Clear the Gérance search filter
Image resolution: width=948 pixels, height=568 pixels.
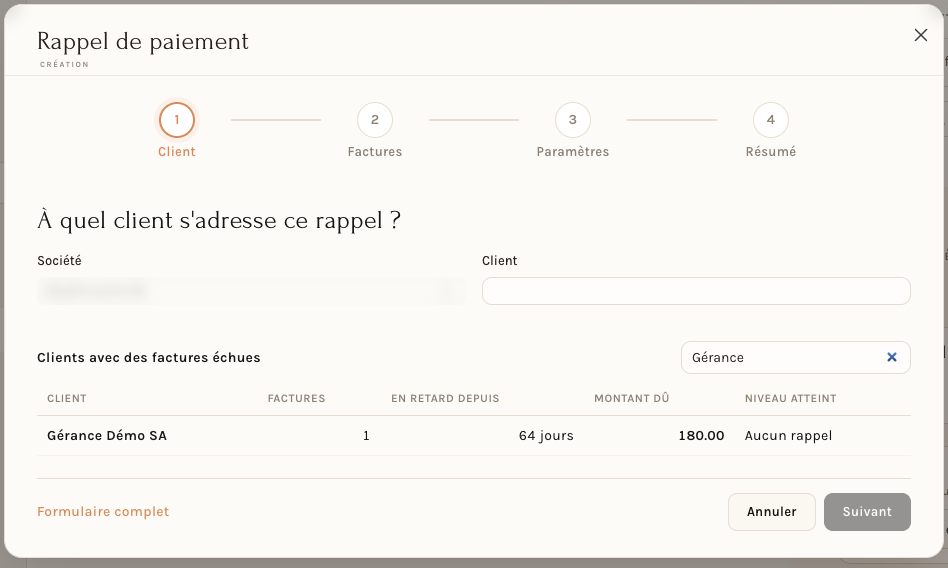(x=891, y=357)
